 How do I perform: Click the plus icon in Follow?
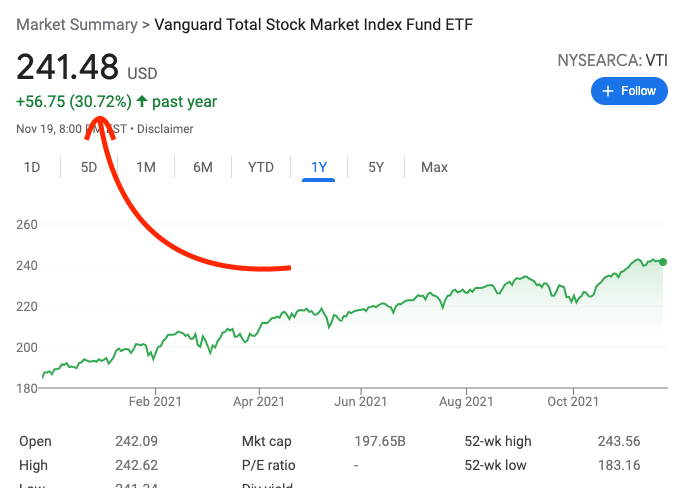(607, 91)
